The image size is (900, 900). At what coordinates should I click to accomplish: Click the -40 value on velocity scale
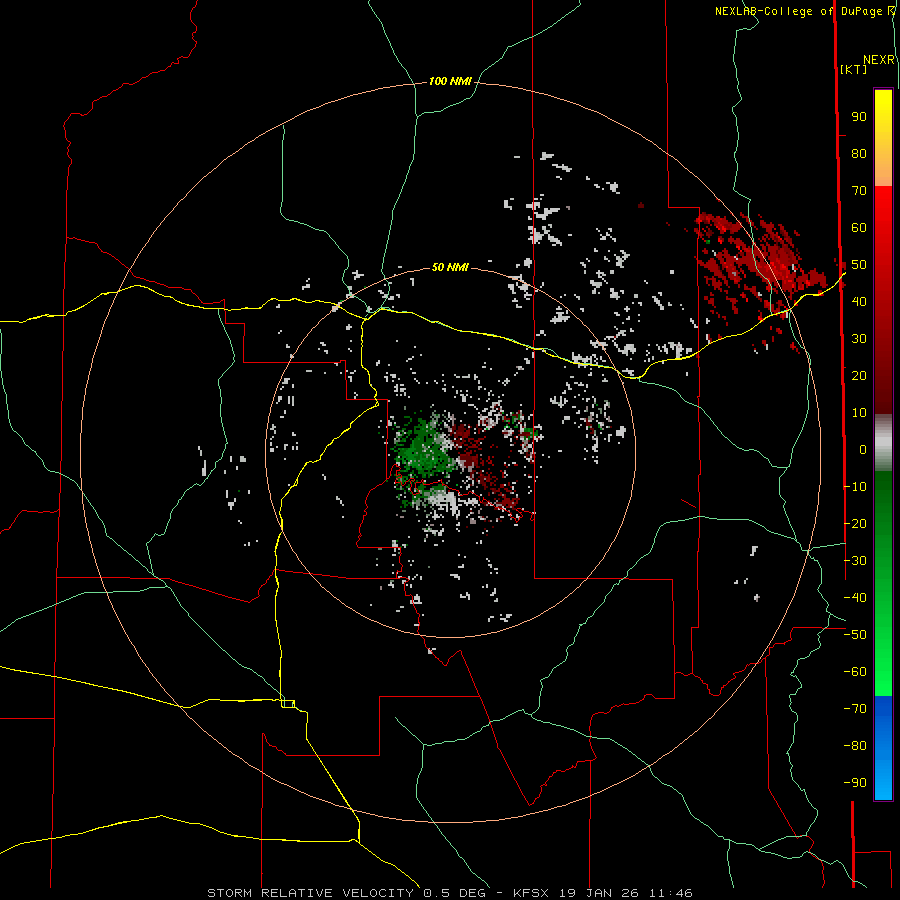tap(855, 598)
